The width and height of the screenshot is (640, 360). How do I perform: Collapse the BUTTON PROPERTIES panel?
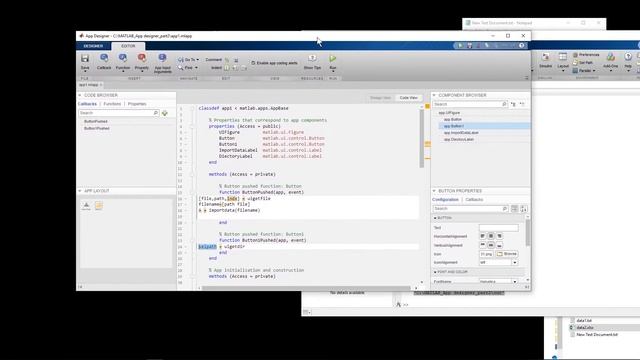[434, 191]
